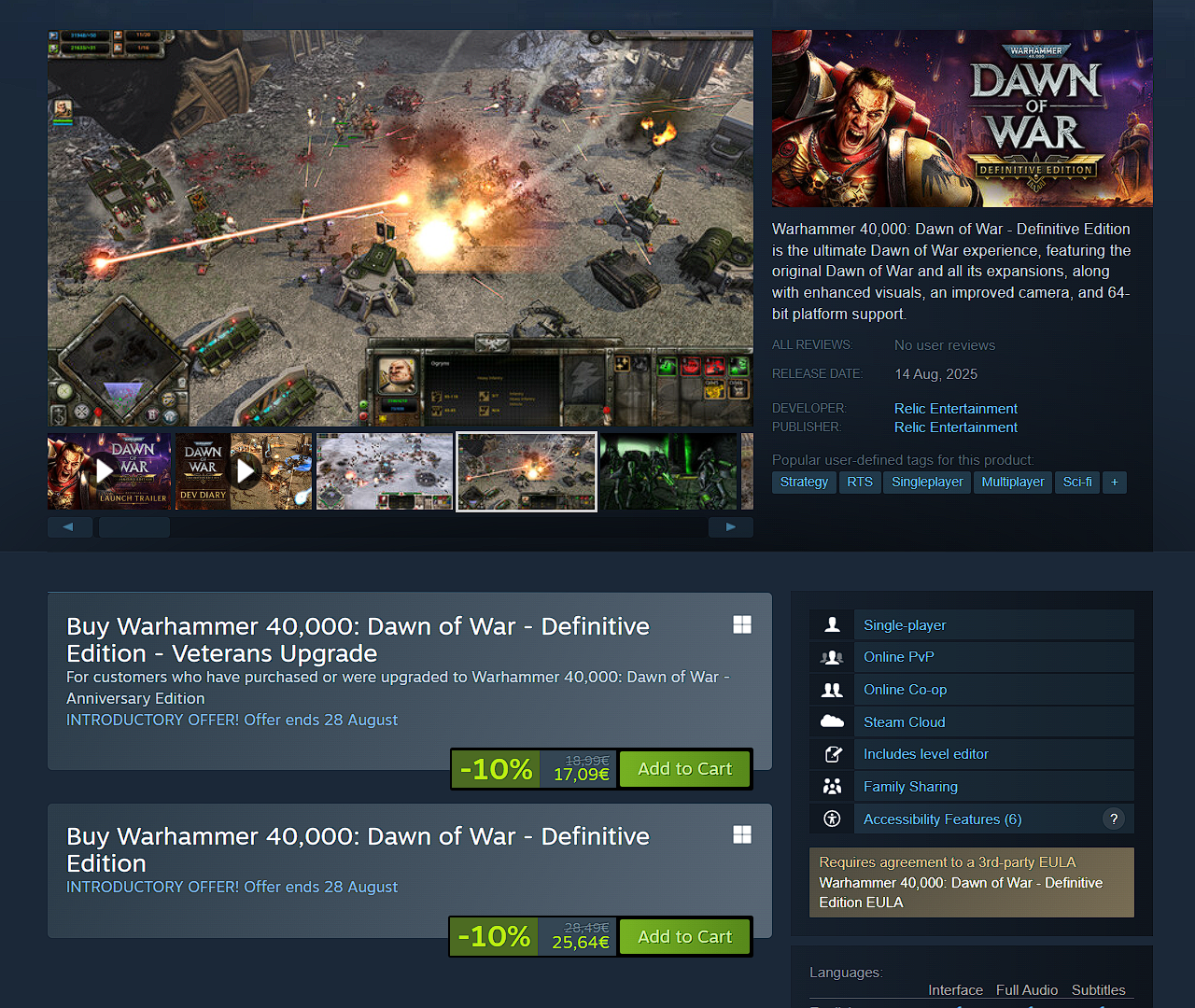This screenshot has width=1195, height=1008.
Task: Add more tags with the plus button
Action: pyautogui.click(x=1115, y=483)
